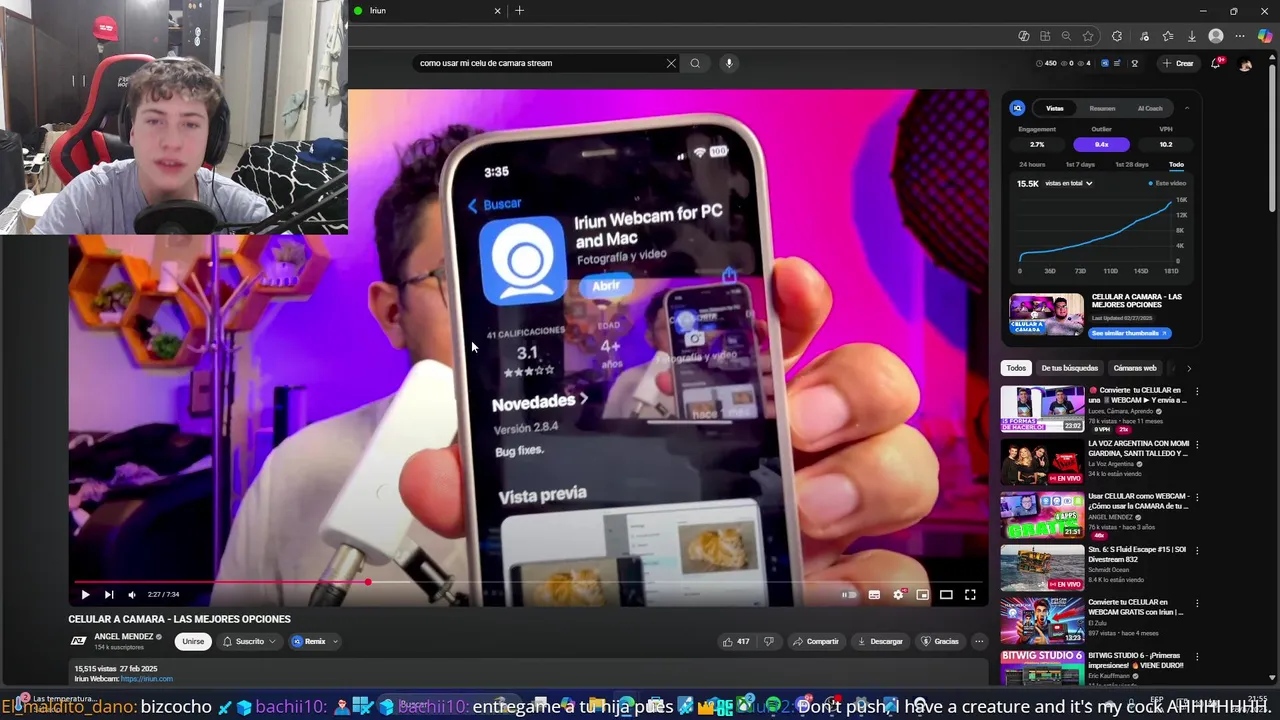Open options for Fluid Escape livestream

coord(1197,551)
